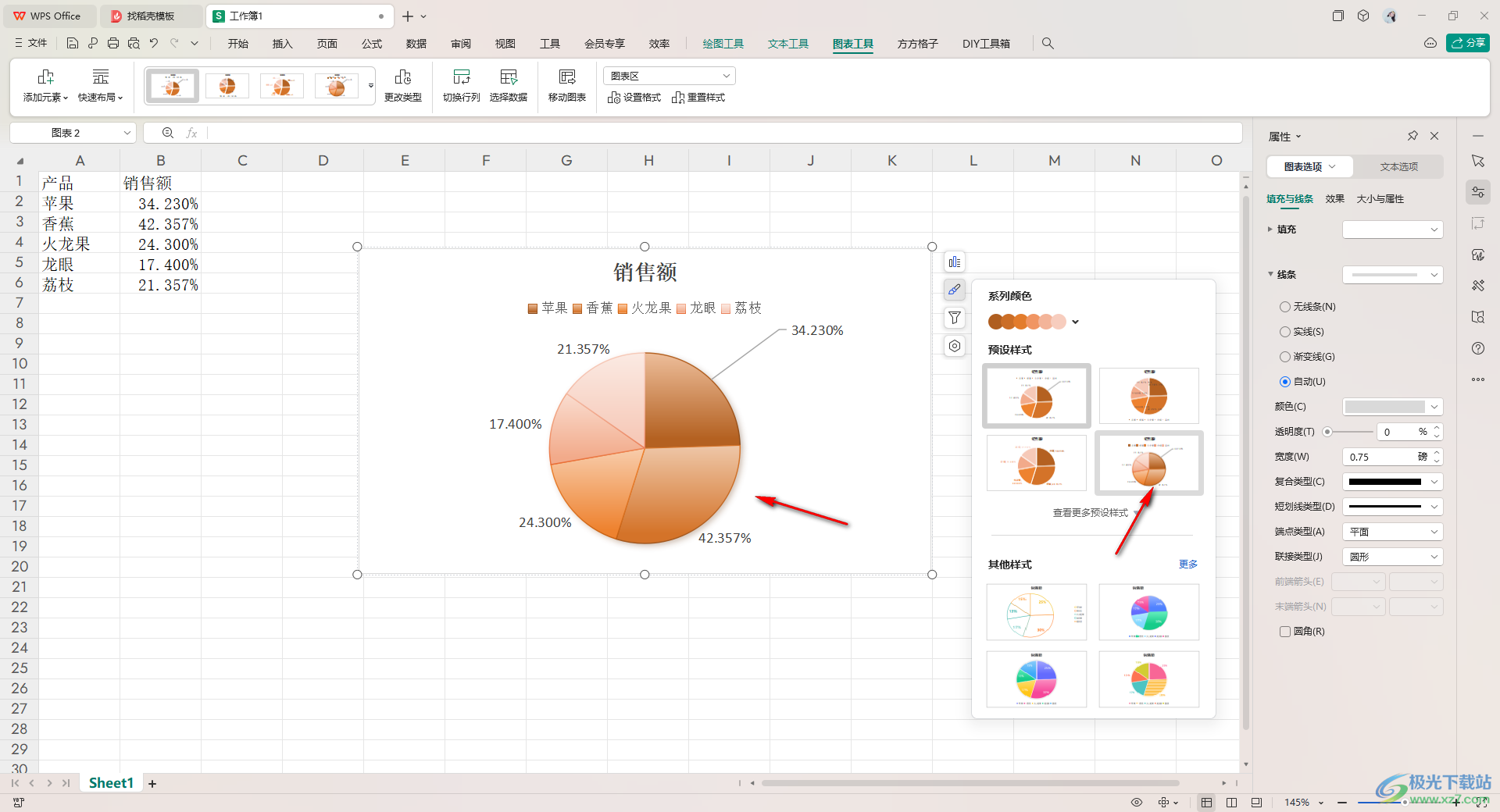Enable the Rounded corners (圆角) checkbox
The image size is (1500, 812).
point(1285,632)
